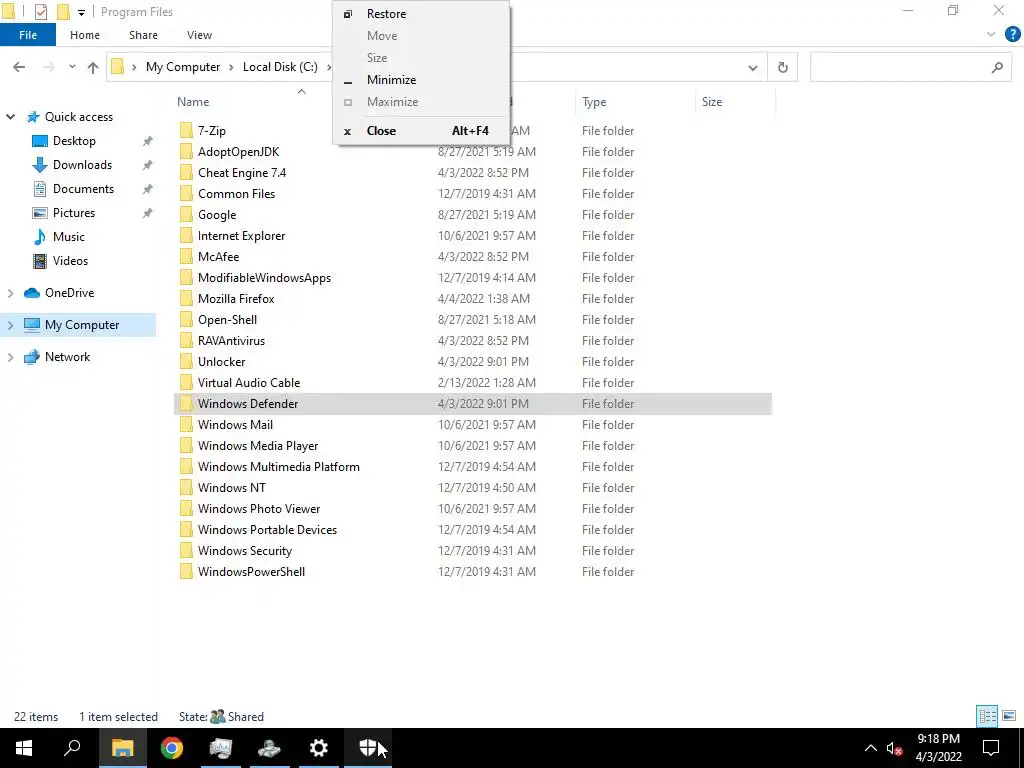Select the Mozilla Firefox folder
The width and height of the screenshot is (1024, 768).
coord(236,298)
